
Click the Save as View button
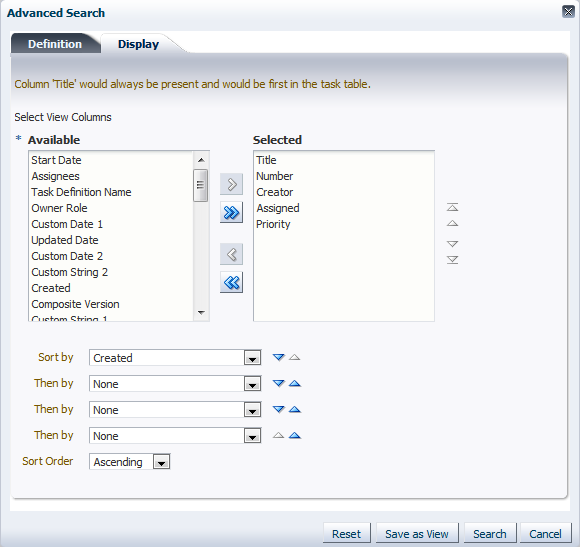point(417,534)
